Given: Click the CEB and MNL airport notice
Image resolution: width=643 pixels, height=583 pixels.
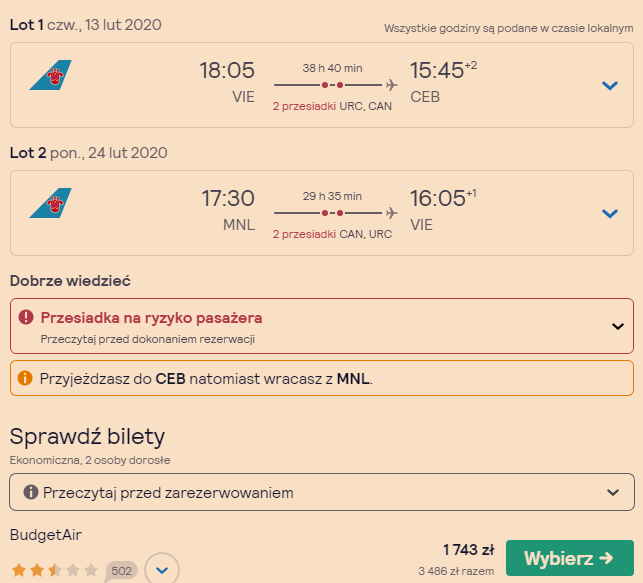Looking at the screenshot, I should point(322,378).
